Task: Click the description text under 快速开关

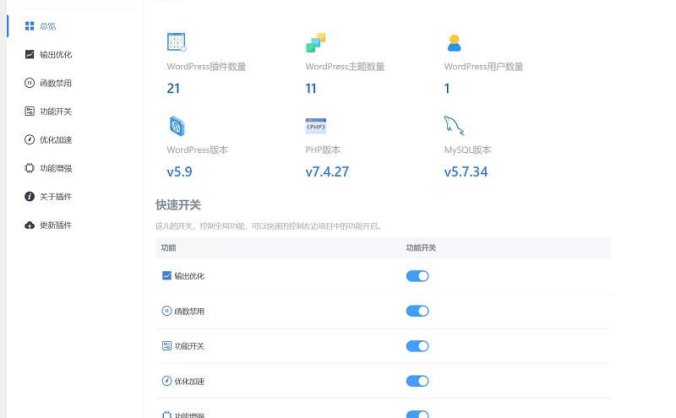Action: pos(268,226)
